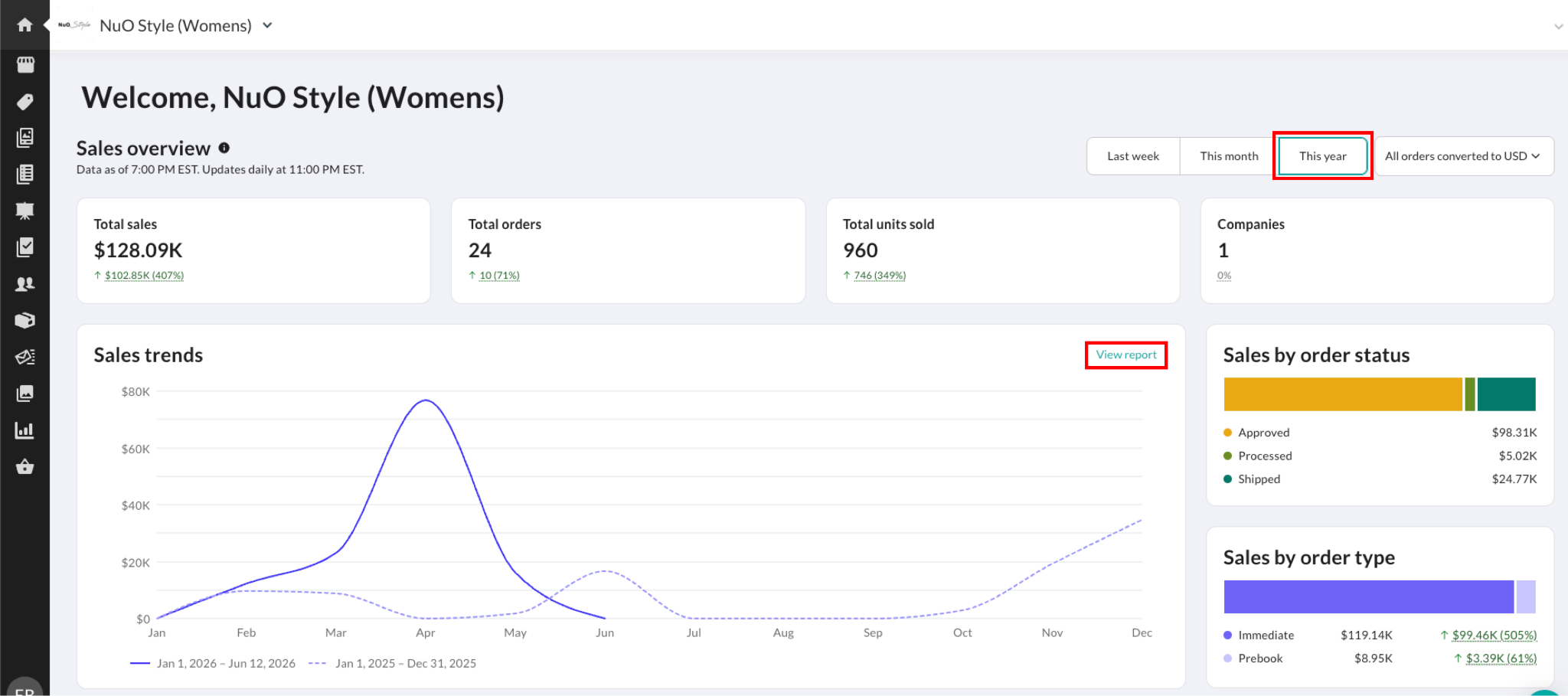The width and height of the screenshot is (1568, 696).
Task: Click the $80K y-axis label
Action: [136, 391]
